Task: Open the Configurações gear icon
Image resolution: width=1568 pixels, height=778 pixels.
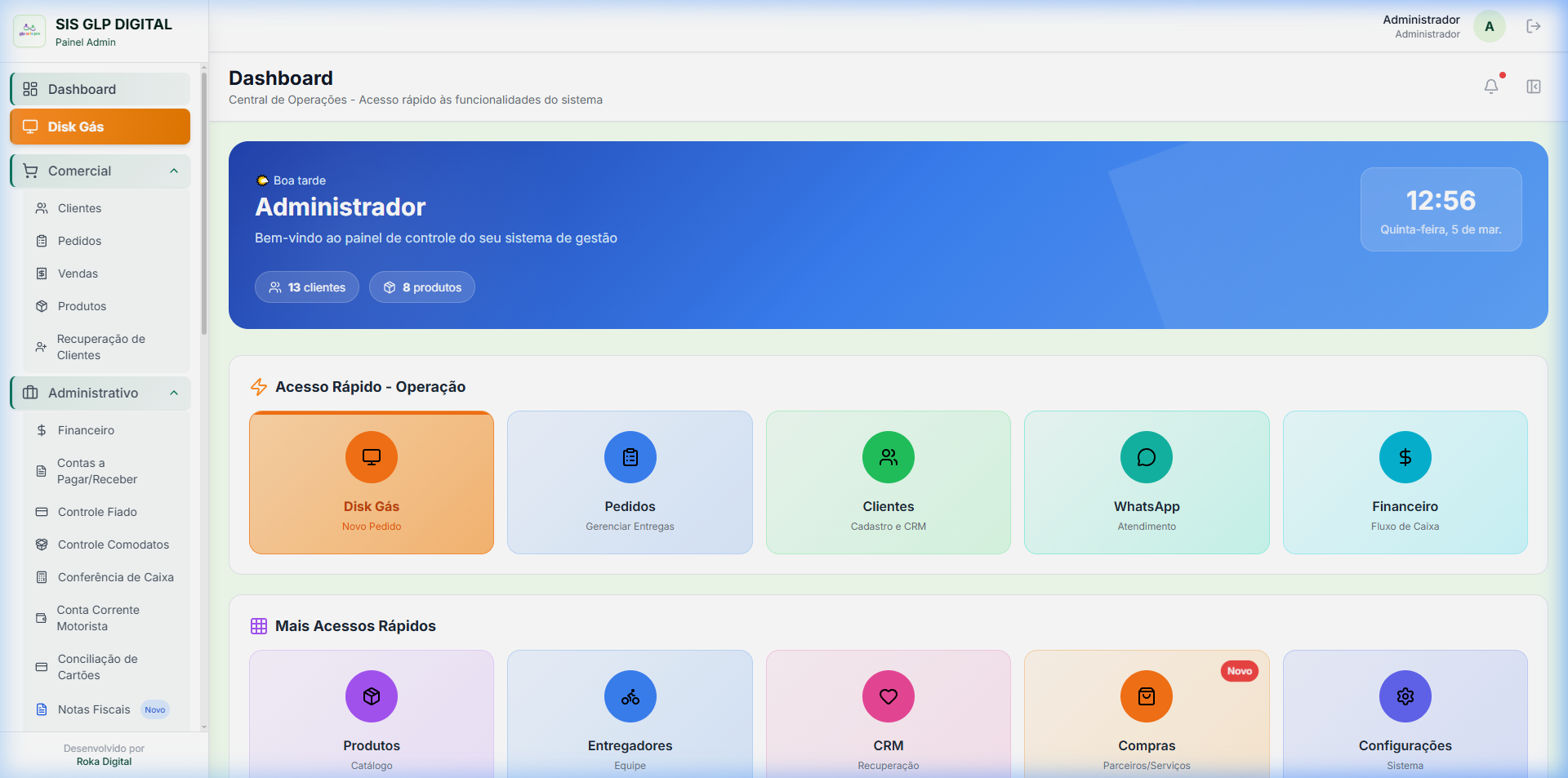Action: pyautogui.click(x=1405, y=696)
